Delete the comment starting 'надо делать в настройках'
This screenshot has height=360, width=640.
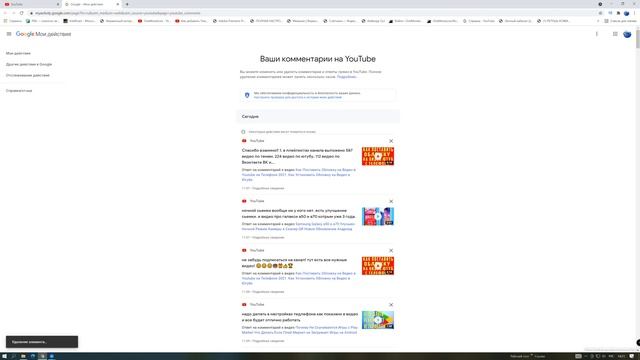pyautogui.click(x=391, y=305)
